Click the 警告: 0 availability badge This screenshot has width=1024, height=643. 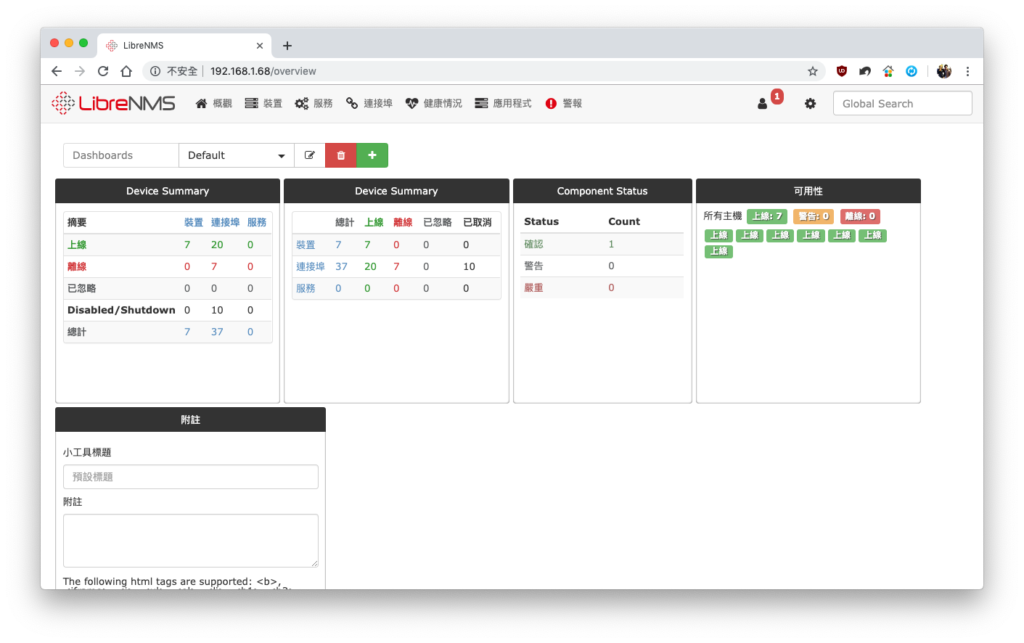[x=813, y=216]
